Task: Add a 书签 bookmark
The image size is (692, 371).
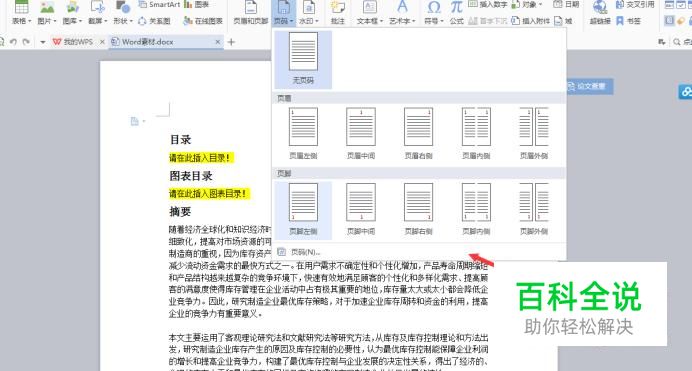Action: click(628, 21)
